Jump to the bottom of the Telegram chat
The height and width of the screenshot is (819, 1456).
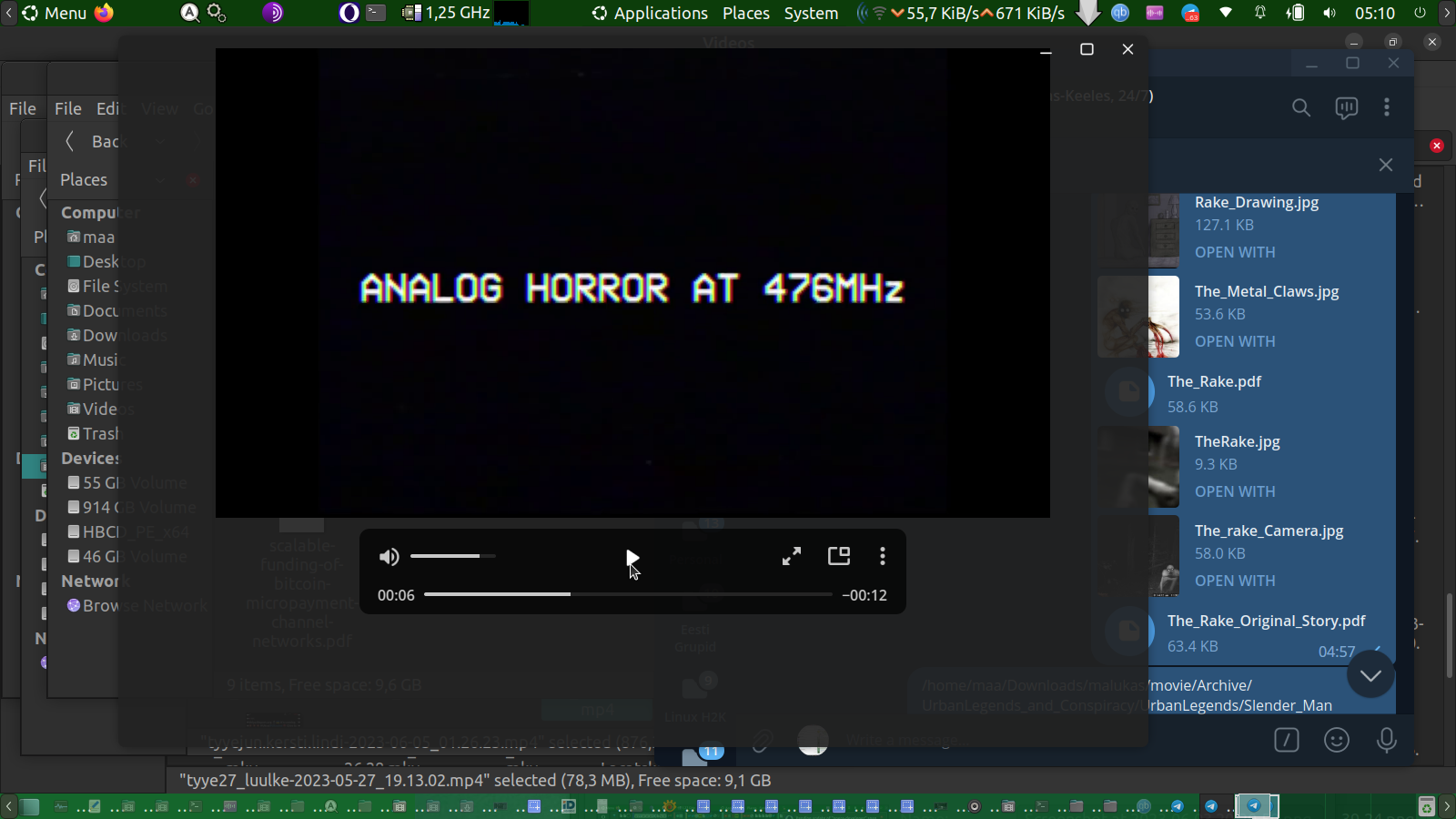1370,675
